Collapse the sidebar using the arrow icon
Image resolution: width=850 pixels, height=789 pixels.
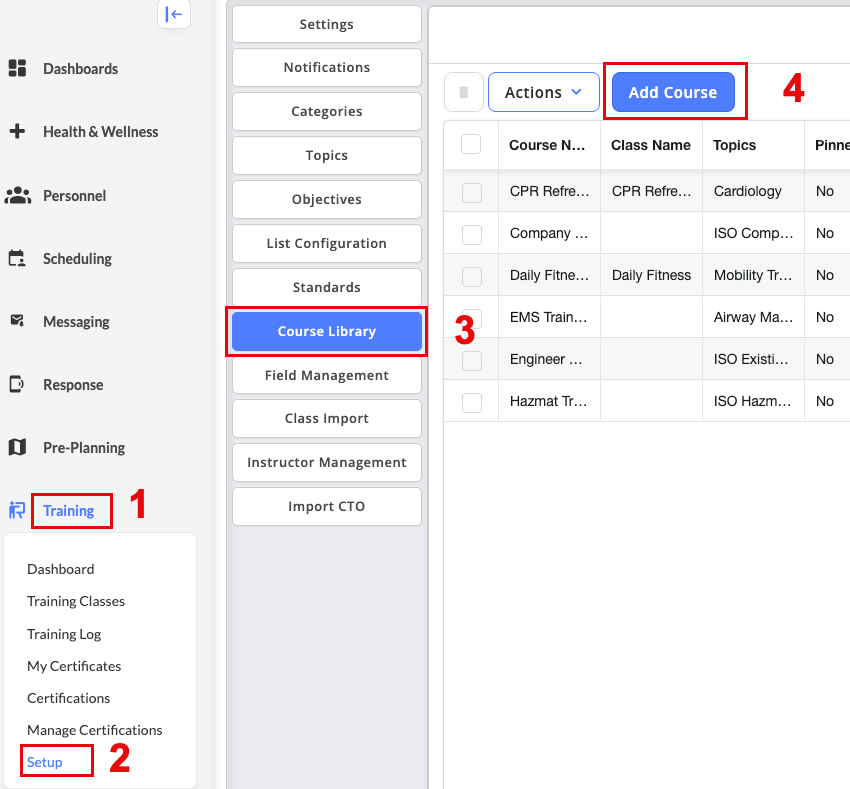[x=174, y=14]
